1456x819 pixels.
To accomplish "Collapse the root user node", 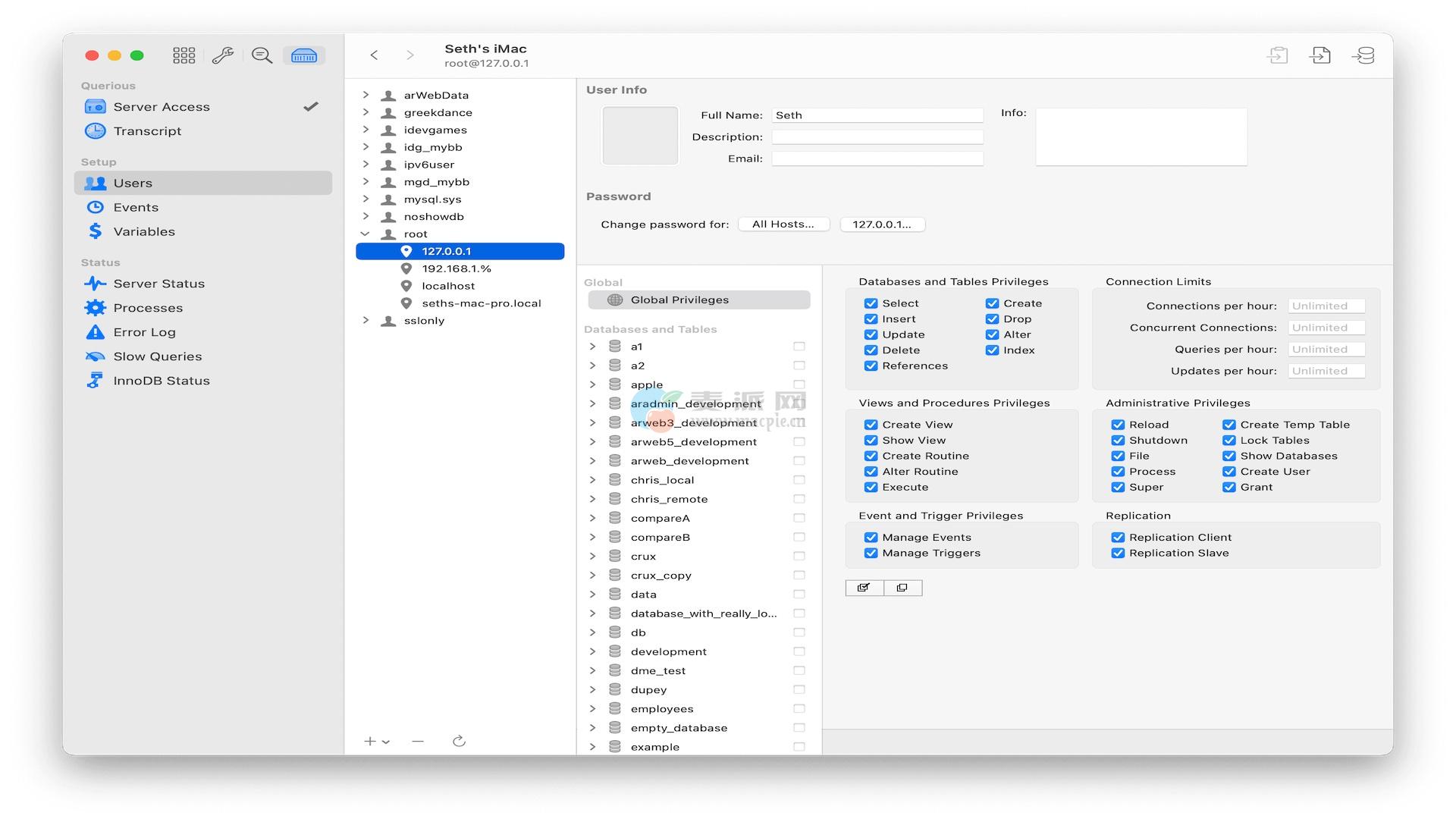I will (x=366, y=234).
